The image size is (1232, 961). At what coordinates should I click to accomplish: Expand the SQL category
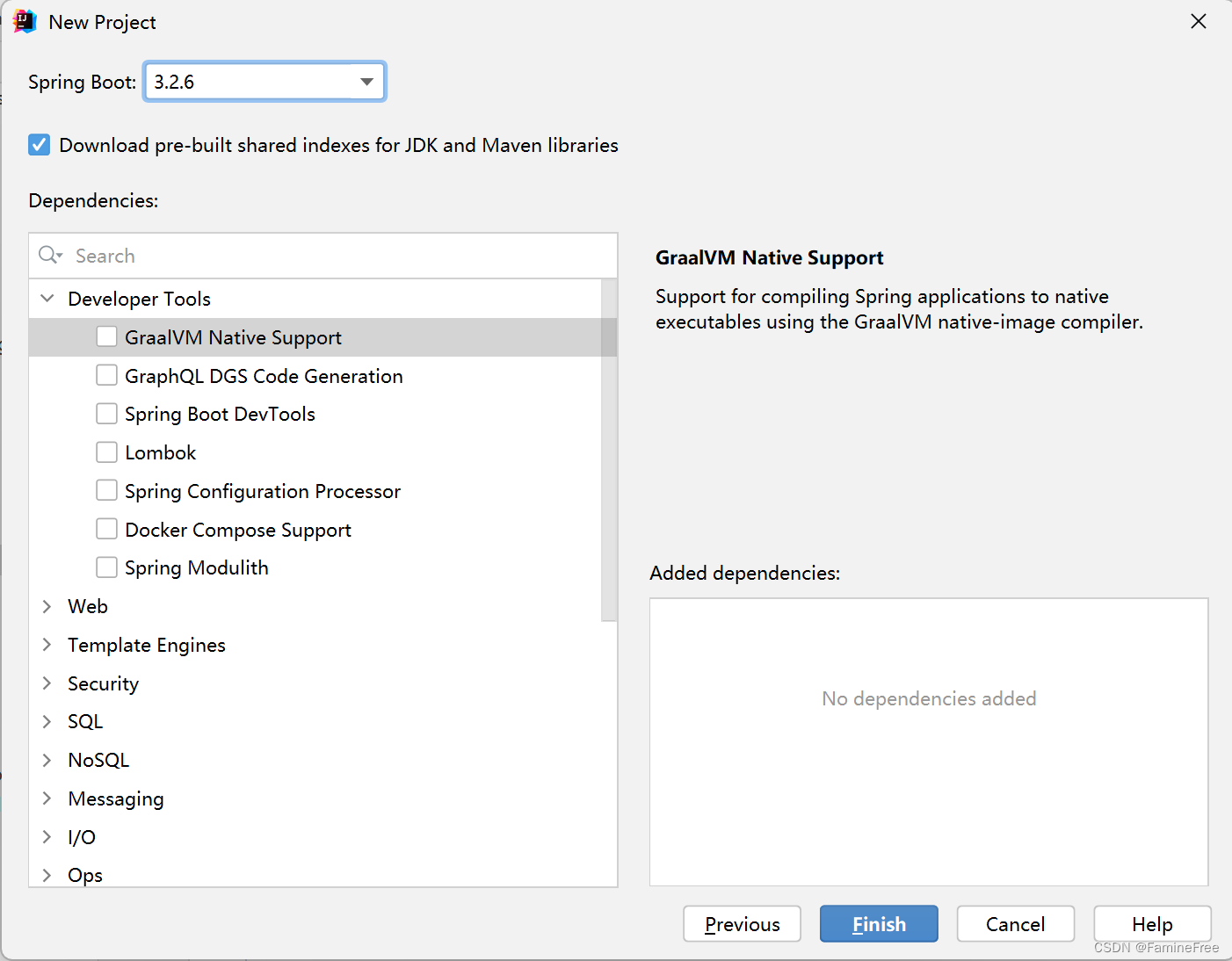coord(47,721)
